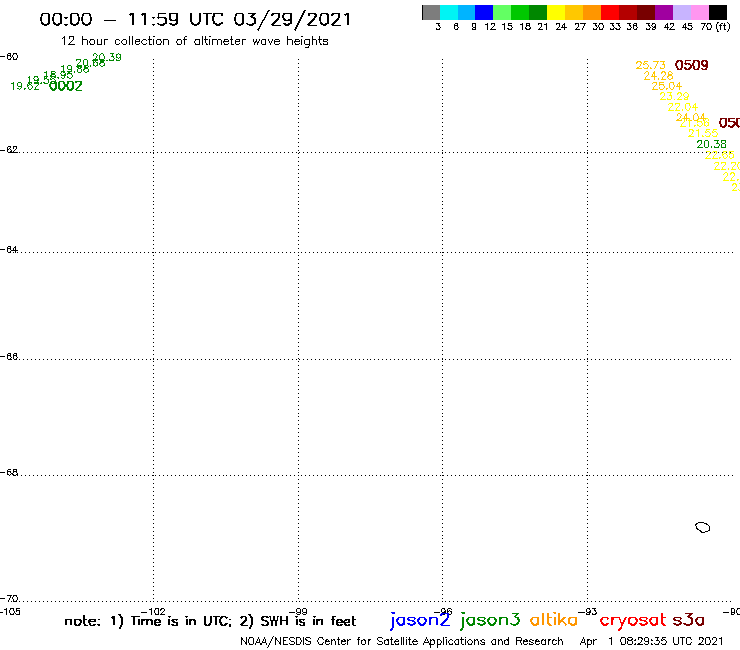Viewport: 740px width, 650px height.
Task: Select the 22.65 wave height reading
Action: click(x=720, y=155)
